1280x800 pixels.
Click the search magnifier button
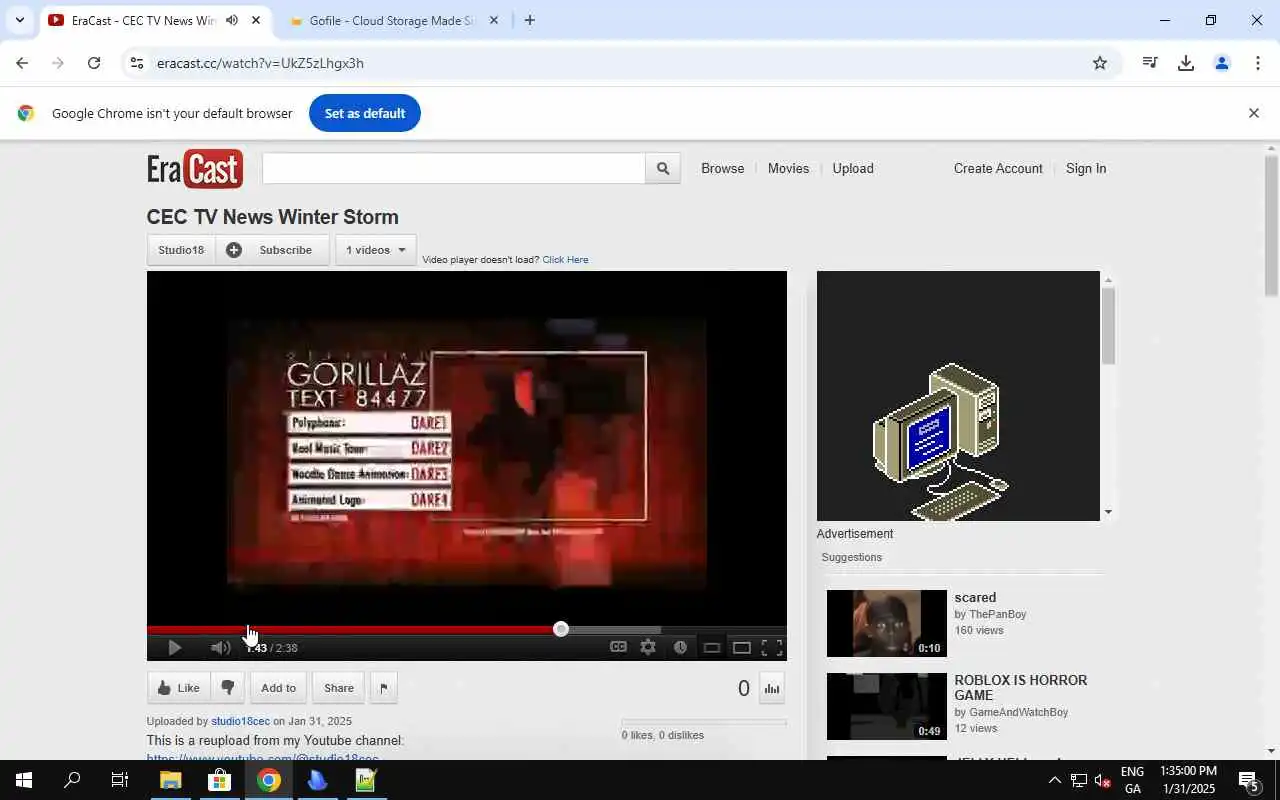pyautogui.click(x=662, y=169)
